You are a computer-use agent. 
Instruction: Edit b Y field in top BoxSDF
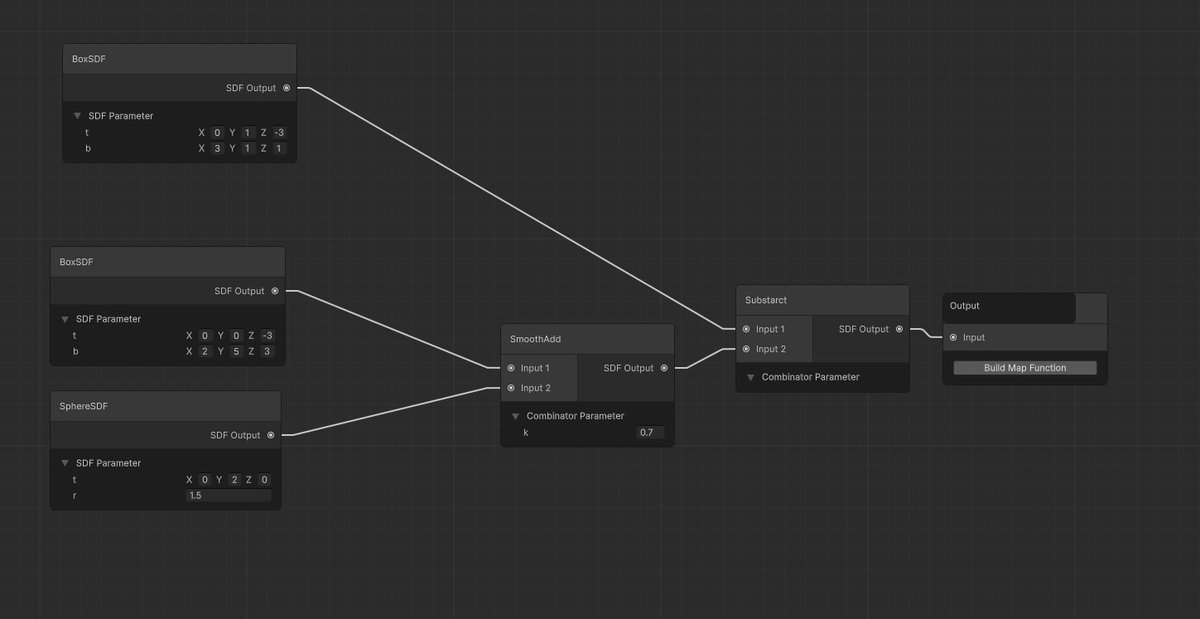point(247,149)
